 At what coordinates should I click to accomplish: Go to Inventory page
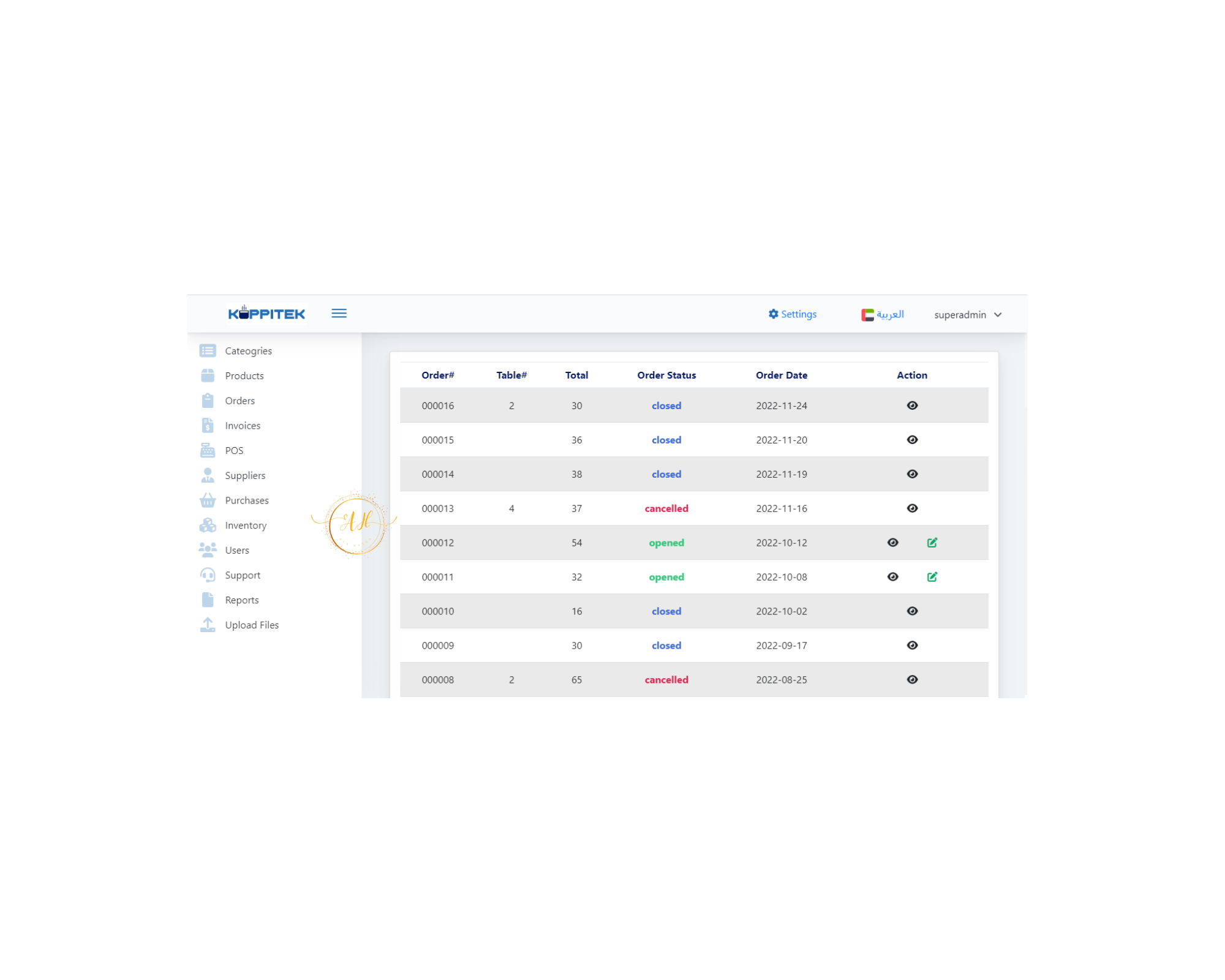point(246,526)
